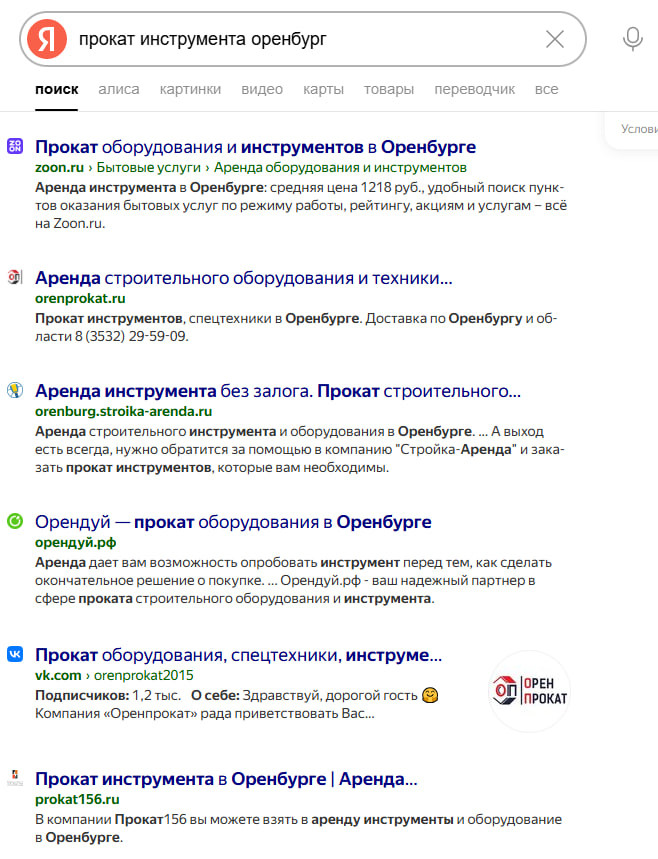Screen dimensions: 658x859
Task: Open result "Прокат инструмента в Оренбурге | Аренда"
Action: [226, 778]
